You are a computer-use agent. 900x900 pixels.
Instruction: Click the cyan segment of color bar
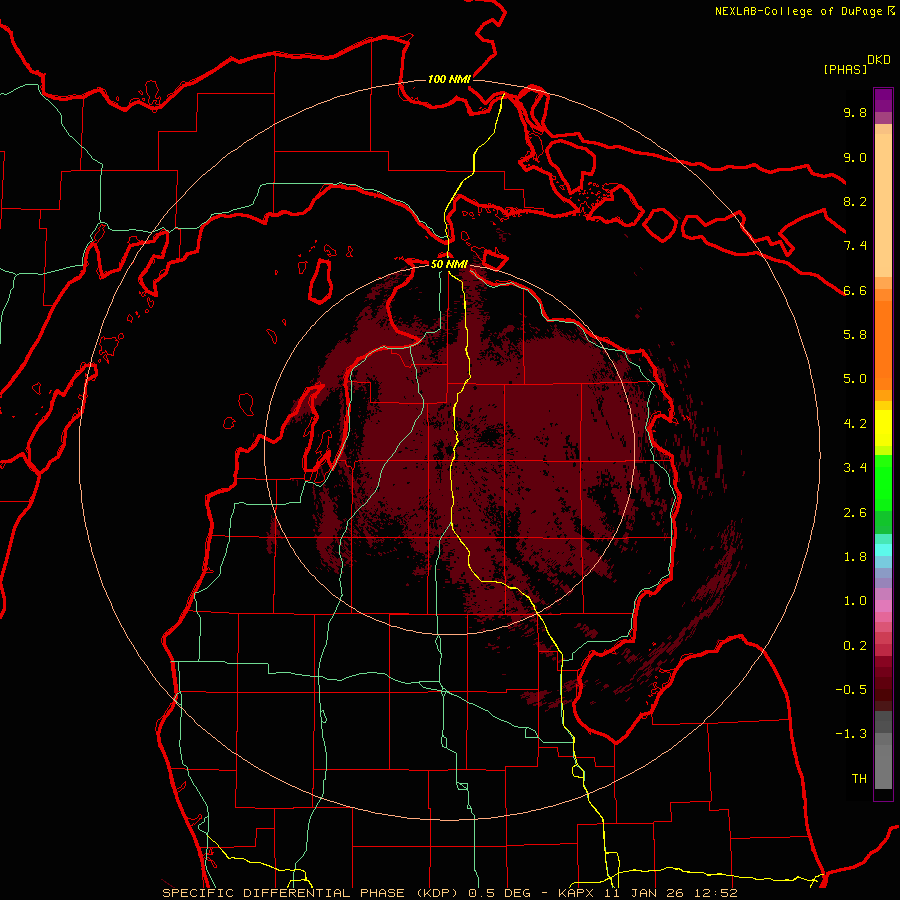(x=883, y=550)
